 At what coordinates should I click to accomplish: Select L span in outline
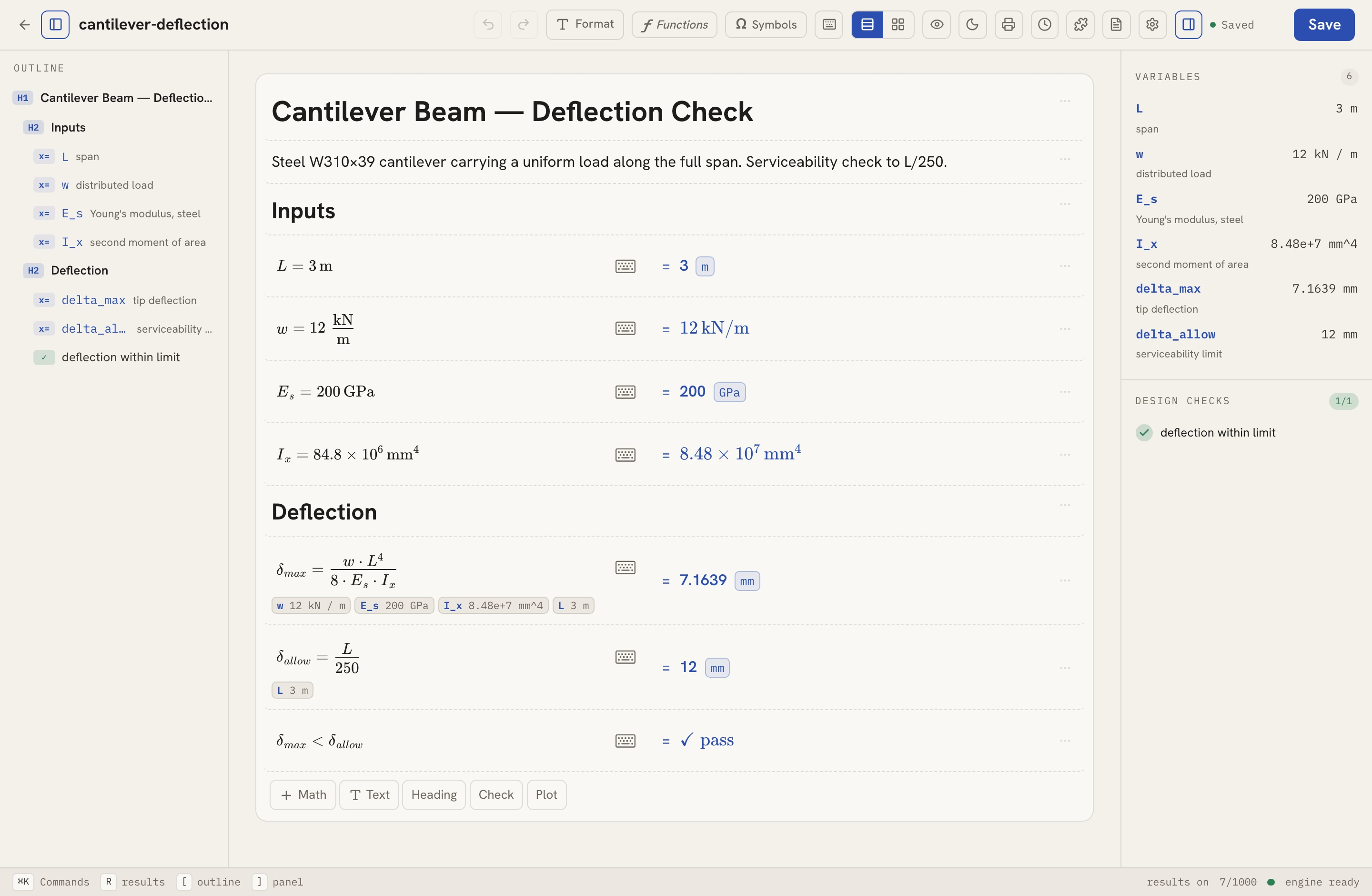tap(124, 157)
